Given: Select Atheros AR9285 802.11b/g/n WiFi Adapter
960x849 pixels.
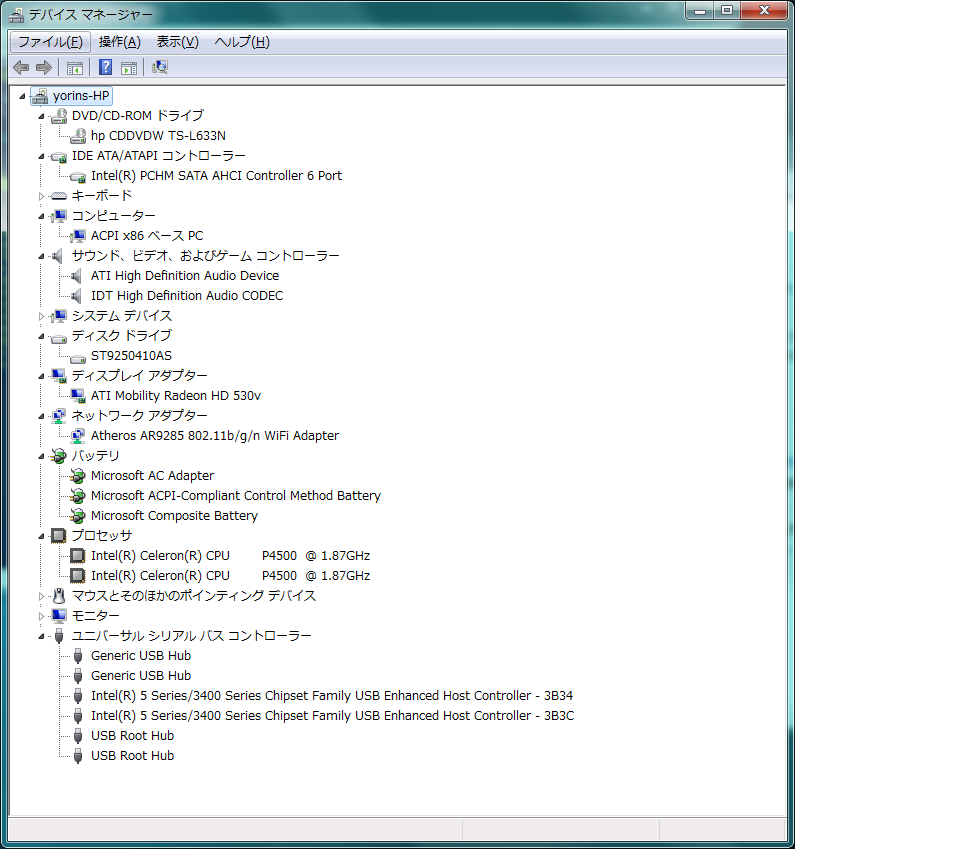Looking at the screenshot, I should [x=215, y=436].
